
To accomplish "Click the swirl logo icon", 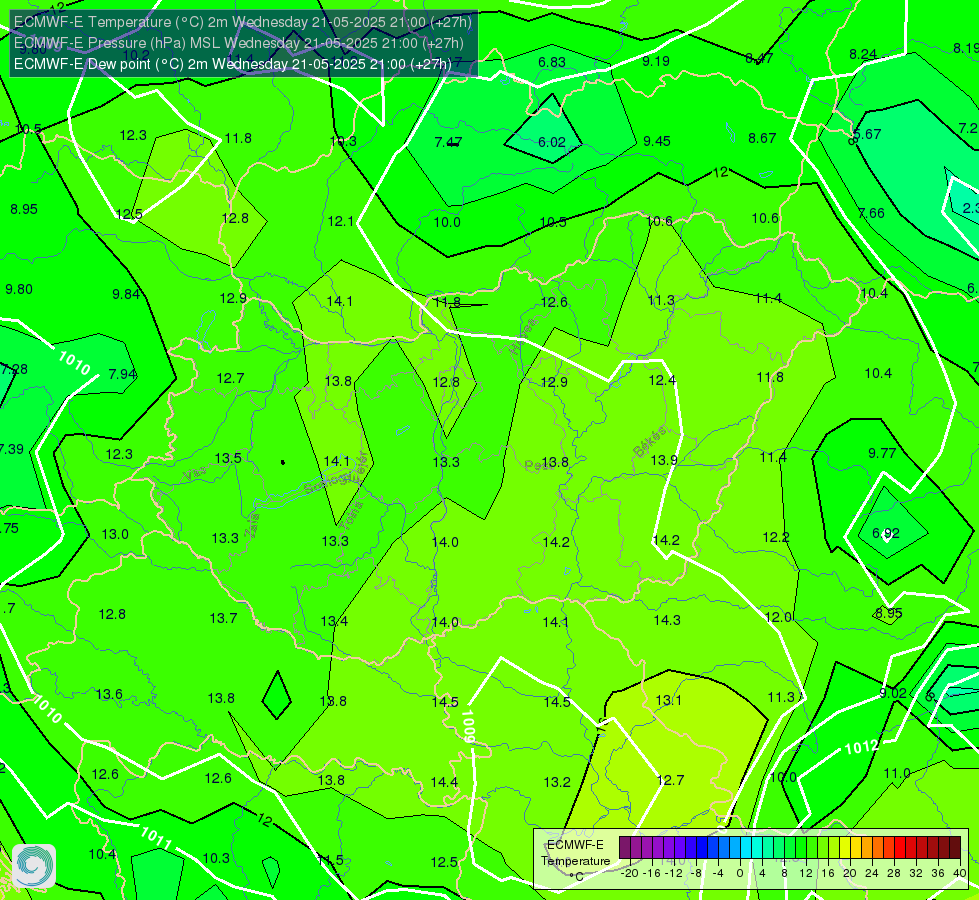I will tap(34, 866).
